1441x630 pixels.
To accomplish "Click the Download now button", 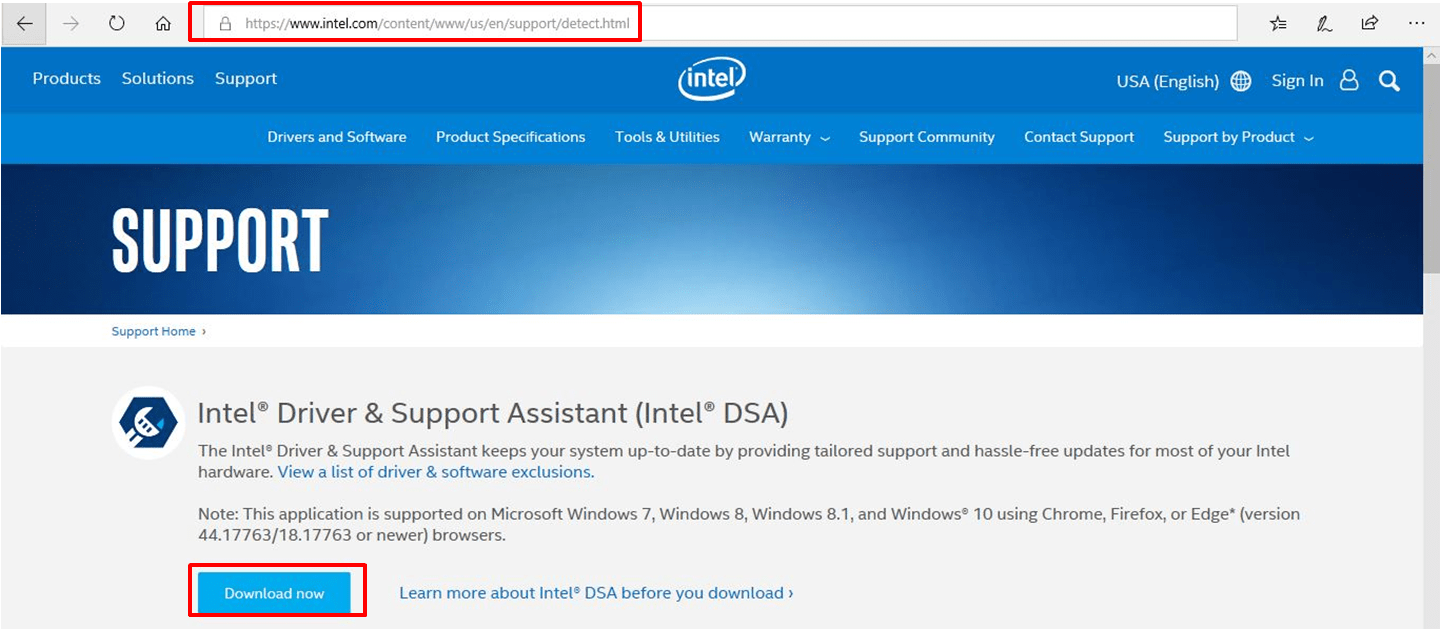I will click(x=273, y=592).
